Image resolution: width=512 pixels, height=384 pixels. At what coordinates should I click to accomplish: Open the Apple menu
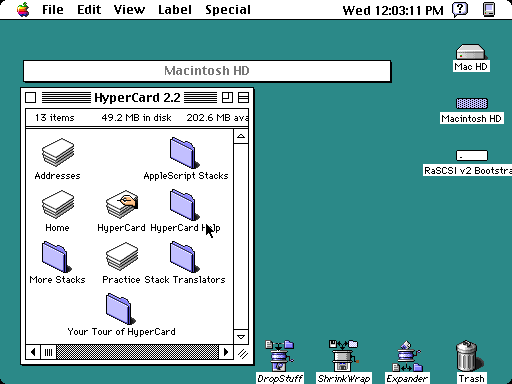point(23,9)
